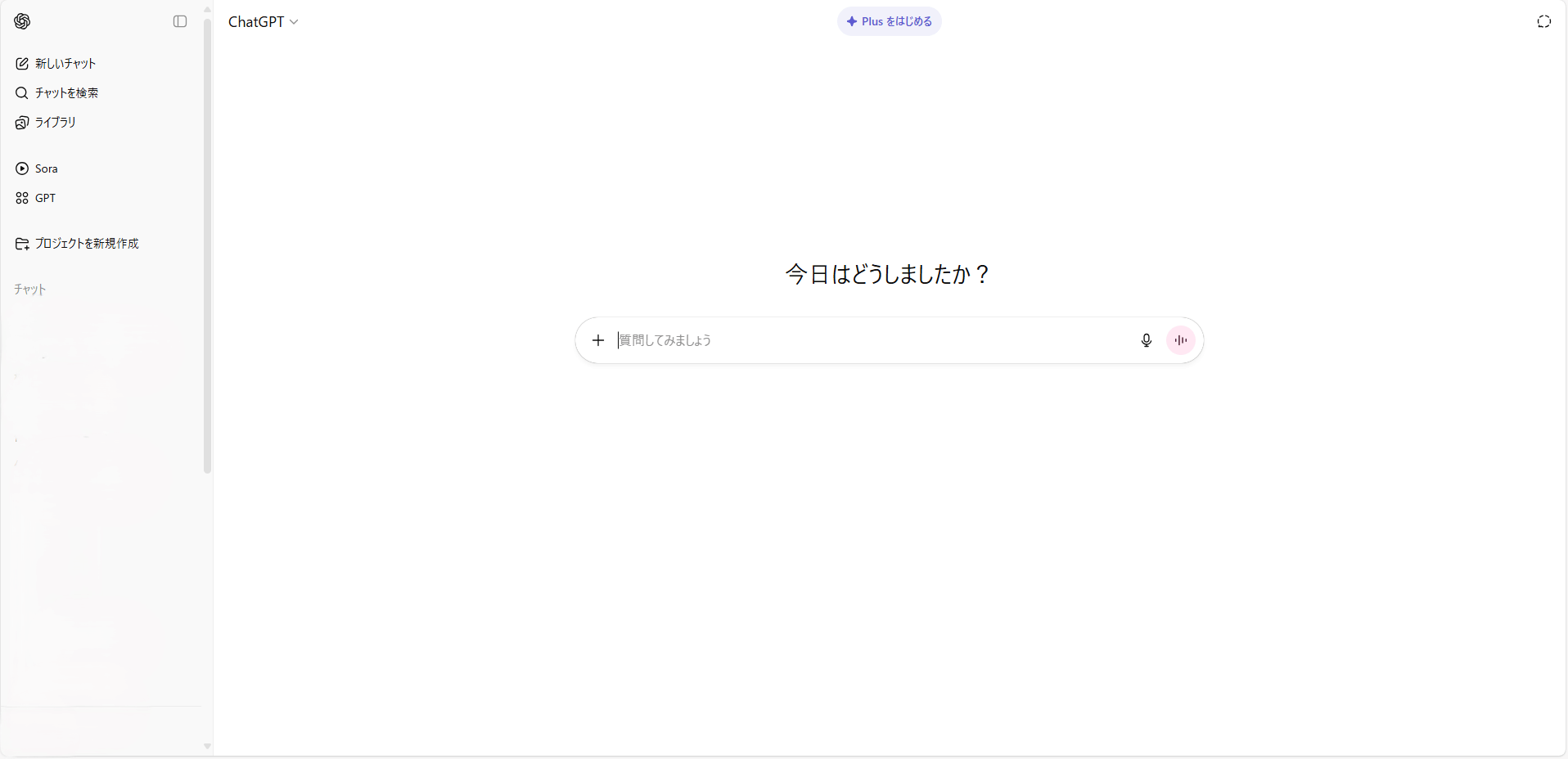The height and width of the screenshot is (759, 1568).
Task: Click the チャット section heading
Action: point(30,289)
